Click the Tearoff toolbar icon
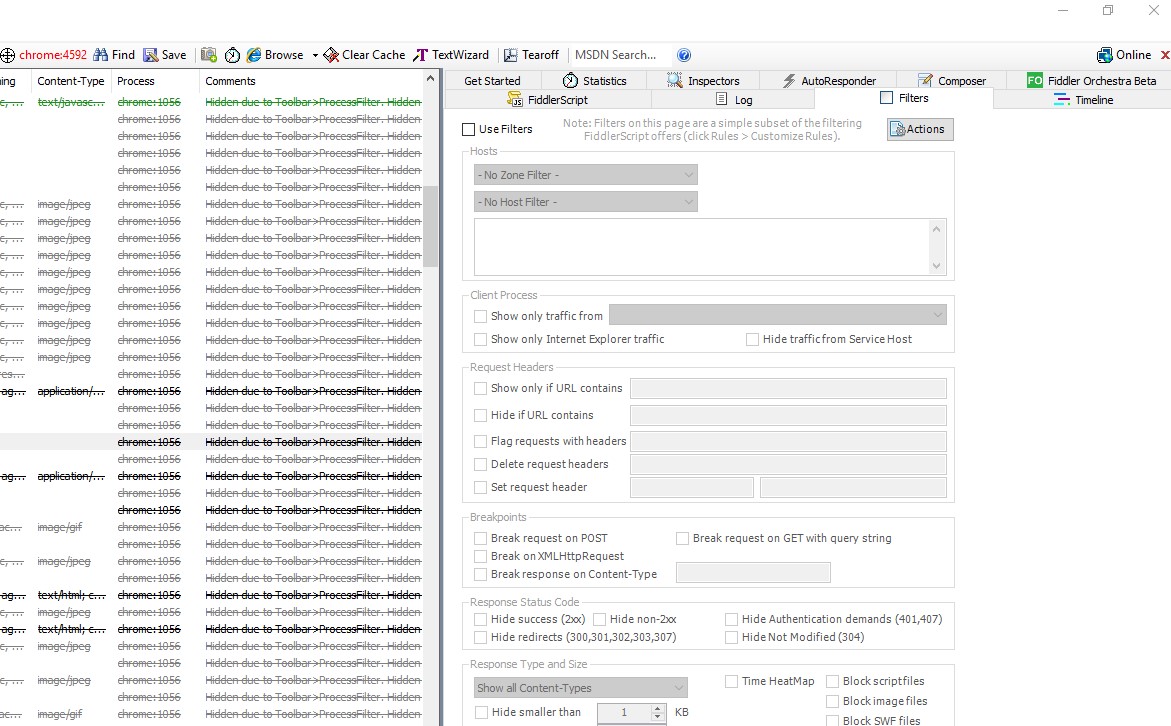 [511, 55]
